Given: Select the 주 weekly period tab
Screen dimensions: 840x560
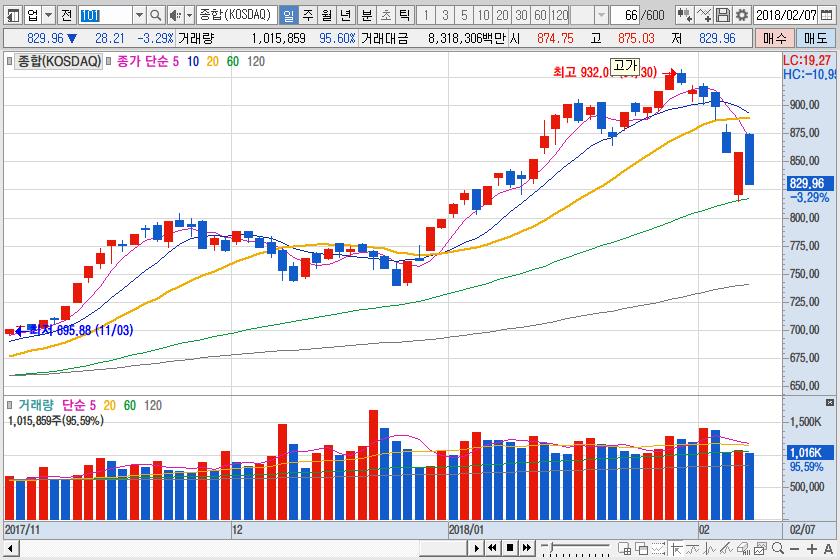Looking at the screenshot, I should coord(308,15).
